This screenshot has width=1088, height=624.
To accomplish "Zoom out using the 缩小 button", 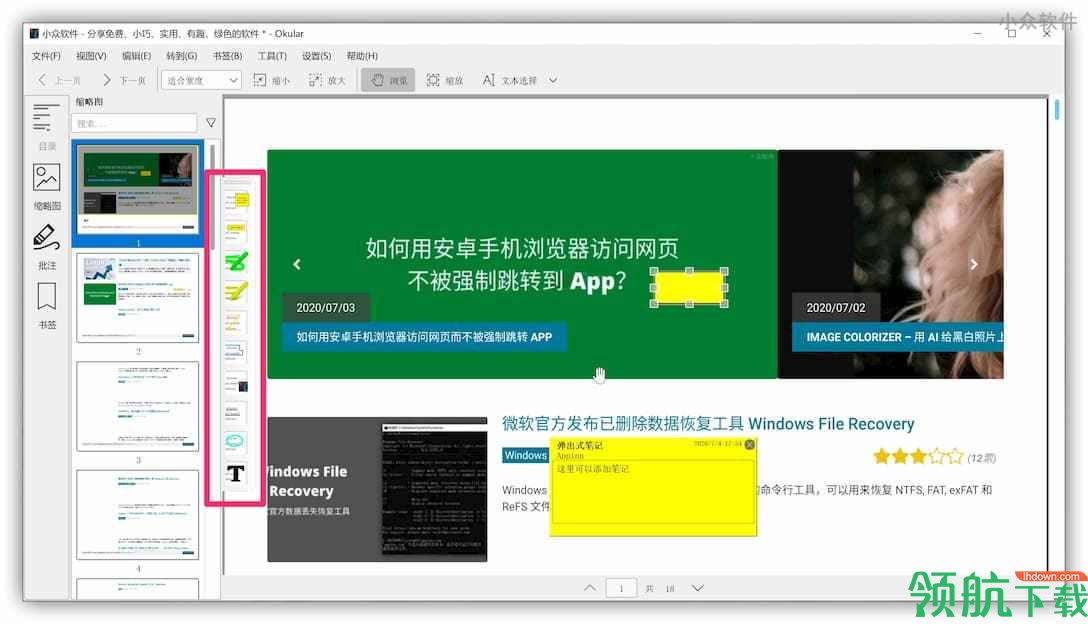I will [x=271, y=81].
